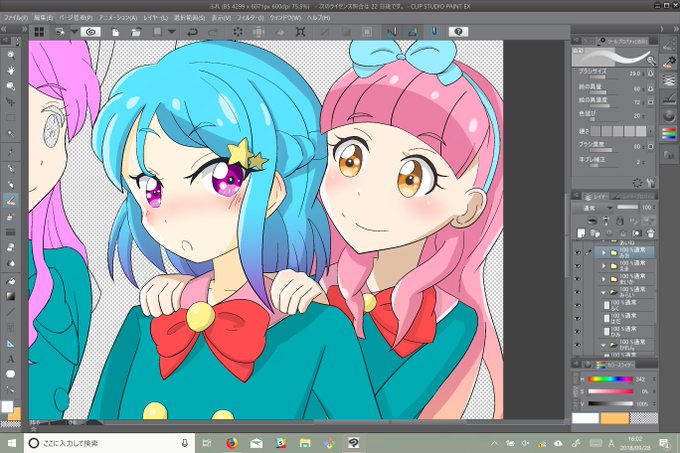Click the Redo arrow in command bar
Screen dimensions: 680x453
coord(213,32)
